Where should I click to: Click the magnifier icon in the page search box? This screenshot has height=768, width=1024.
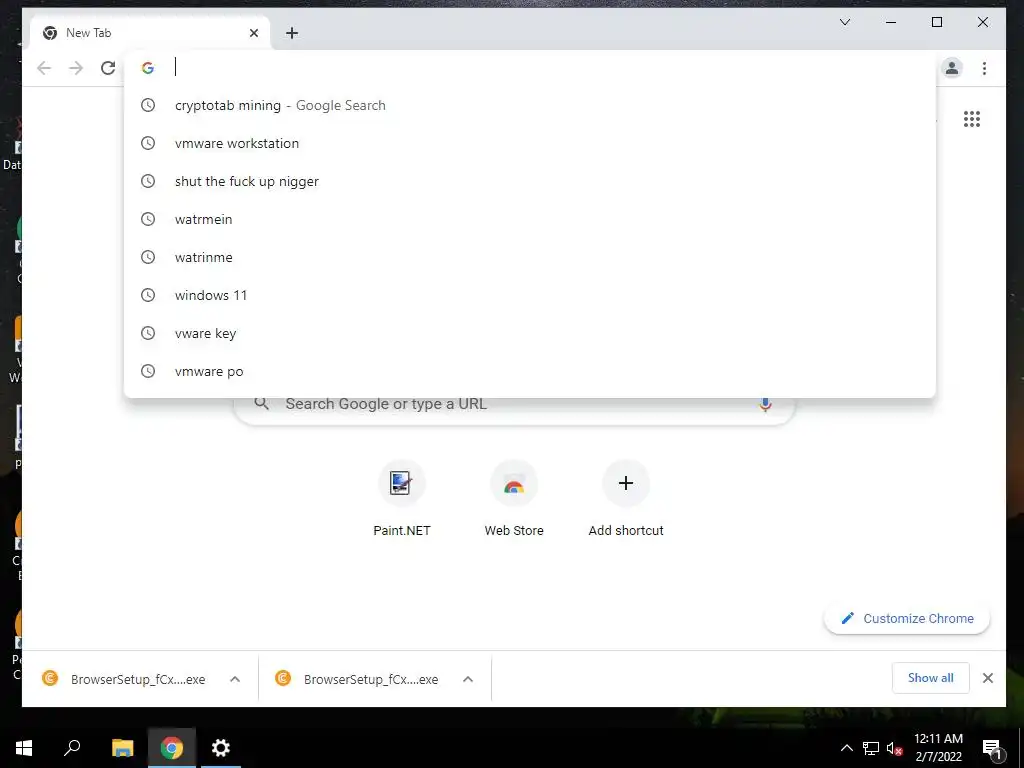pos(262,404)
